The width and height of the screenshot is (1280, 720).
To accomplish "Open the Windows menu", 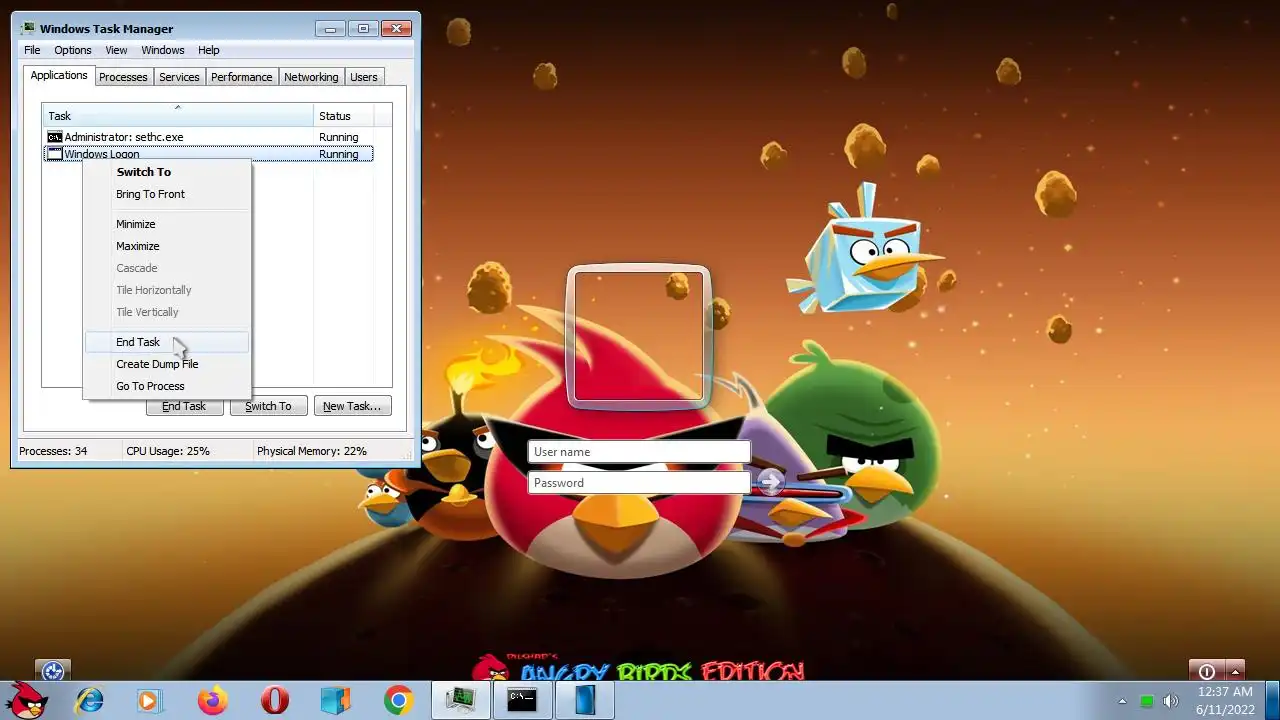I will tap(163, 50).
